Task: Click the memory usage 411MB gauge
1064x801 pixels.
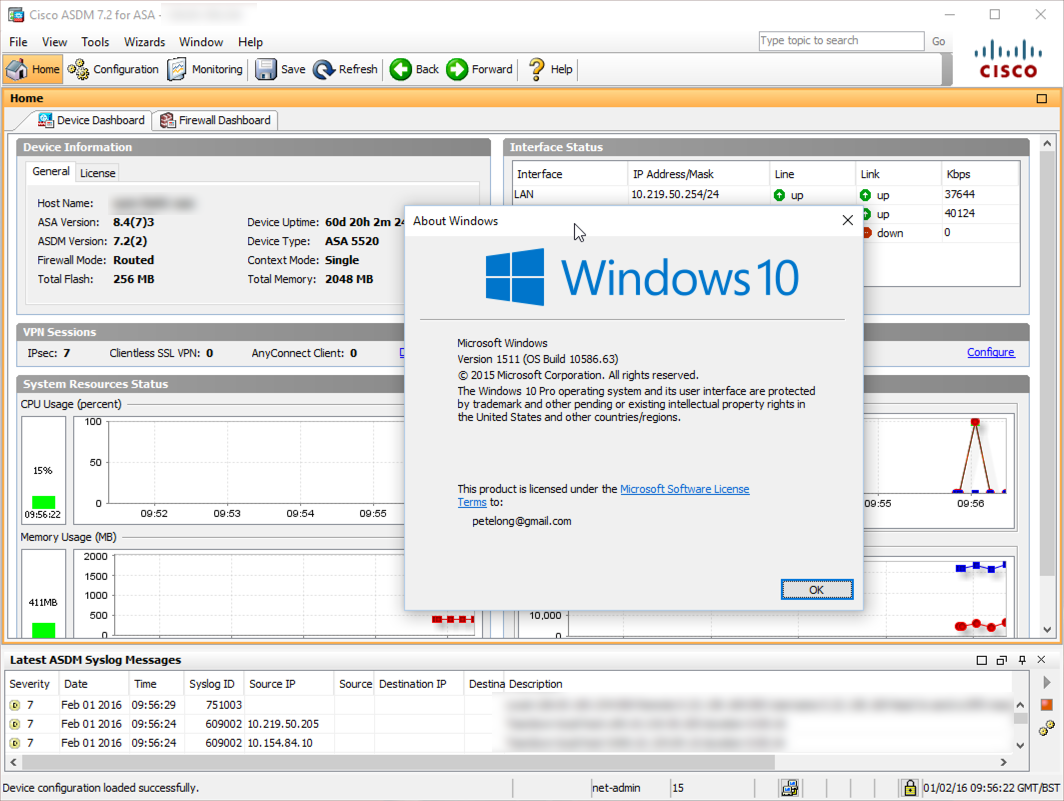Action: pyautogui.click(x=43, y=595)
